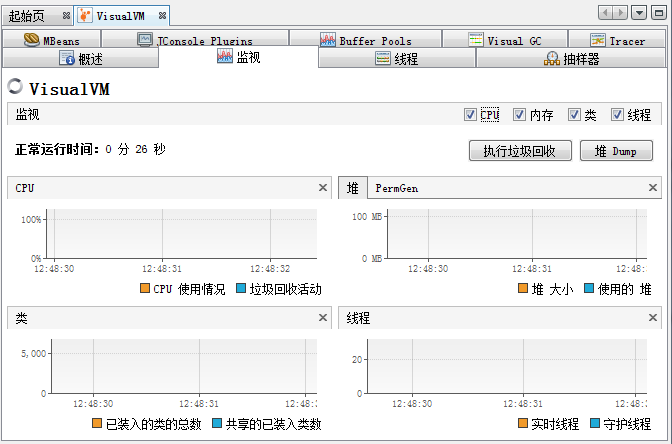The width and height of the screenshot is (672, 444).
Task: Close the CPU chart panel
Action: click(323, 188)
